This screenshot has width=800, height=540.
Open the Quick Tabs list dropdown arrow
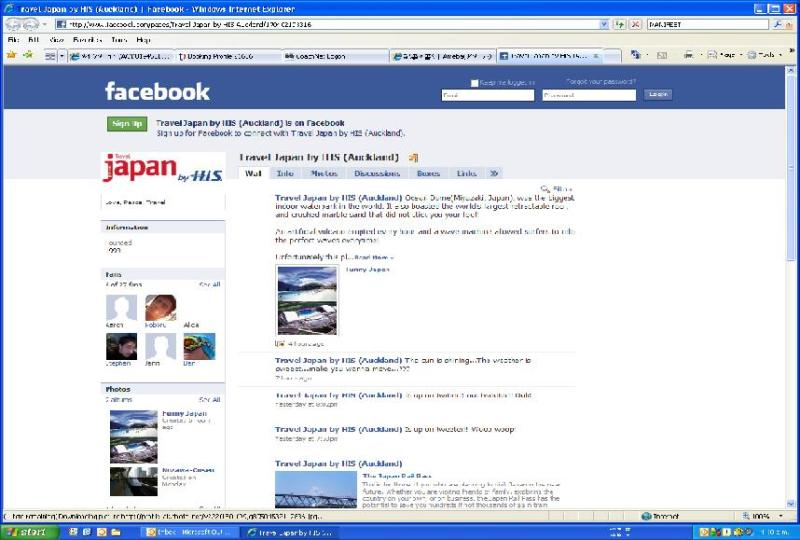point(62,56)
